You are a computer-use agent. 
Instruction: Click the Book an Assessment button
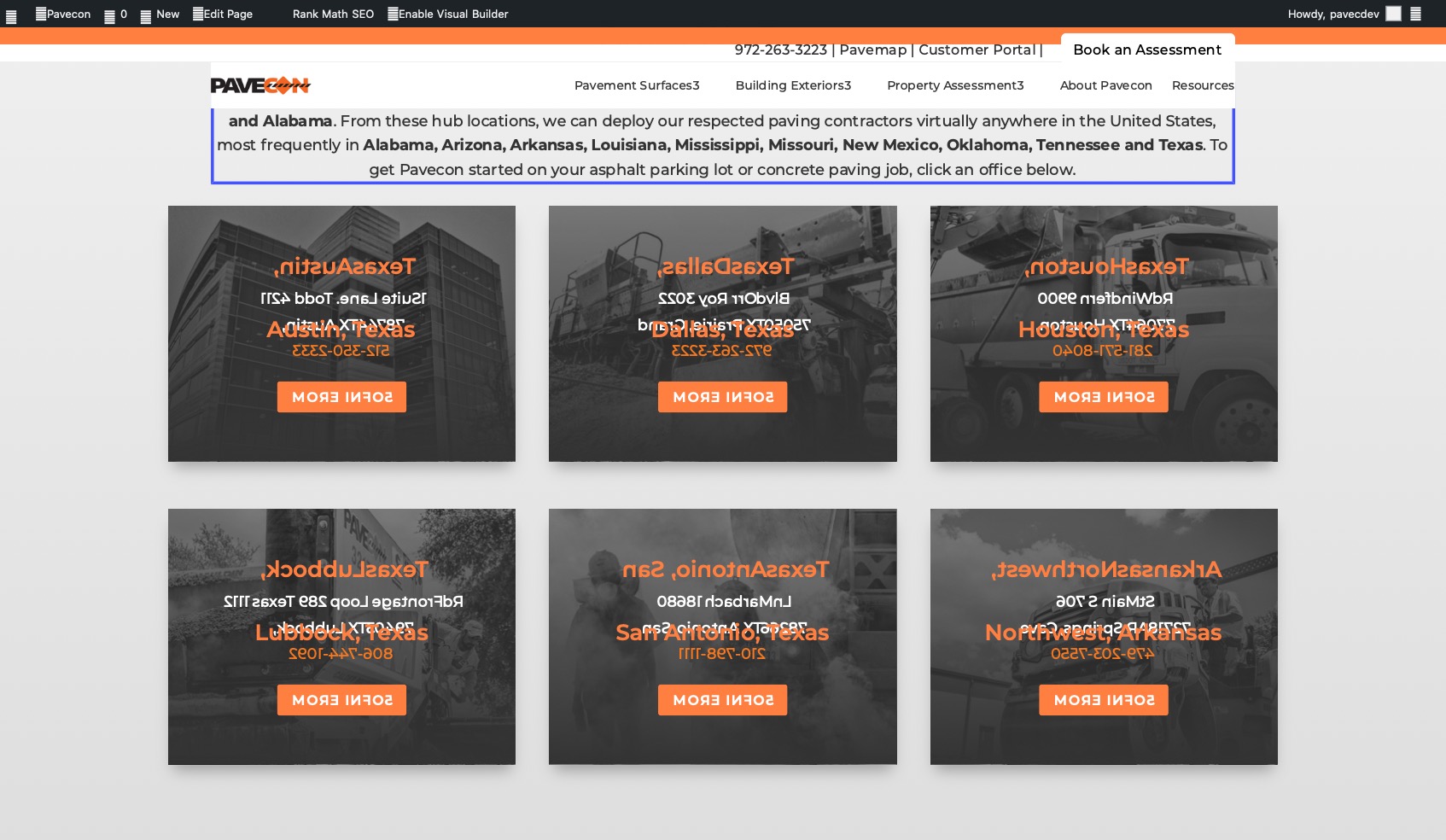tap(1146, 50)
